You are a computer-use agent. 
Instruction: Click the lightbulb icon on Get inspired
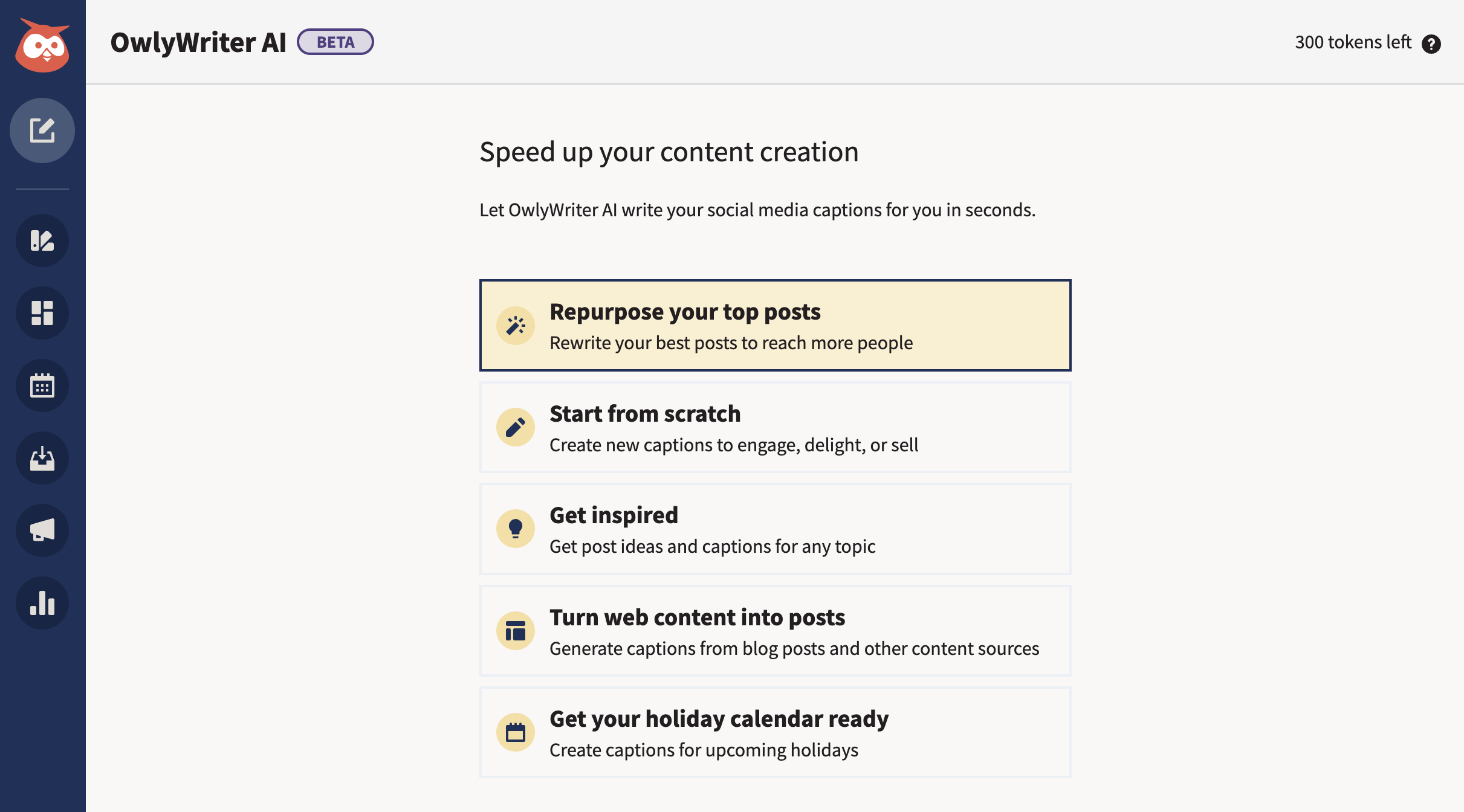(x=516, y=529)
